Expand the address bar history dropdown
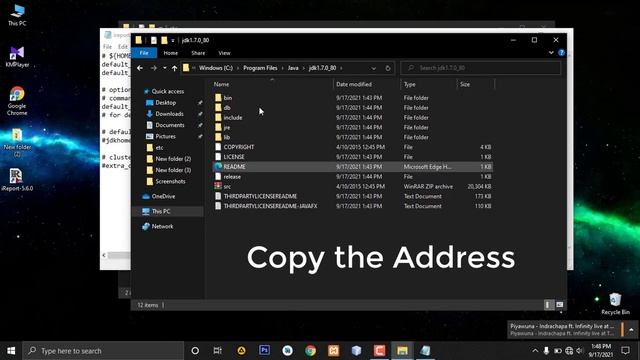Image resolution: width=640 pixels, height=360 pixels. tap(373, 68)
